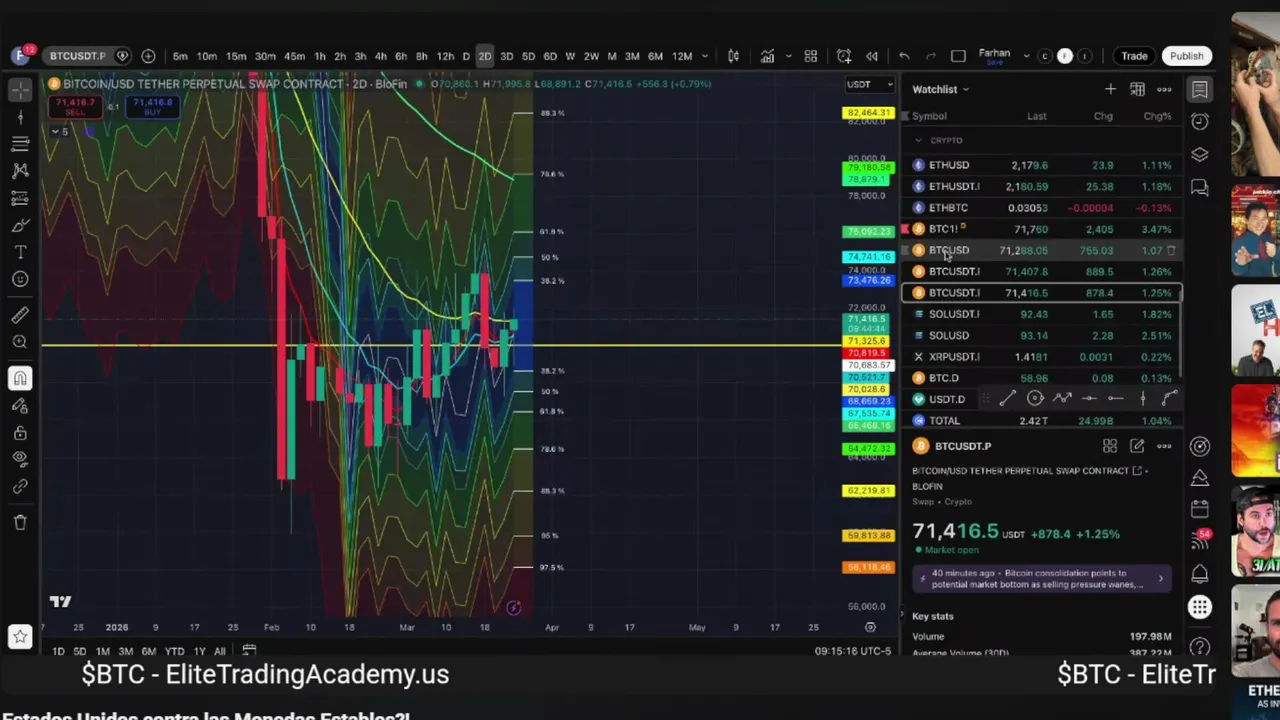Open the candlestick chart type selector

tap(733, 56)
